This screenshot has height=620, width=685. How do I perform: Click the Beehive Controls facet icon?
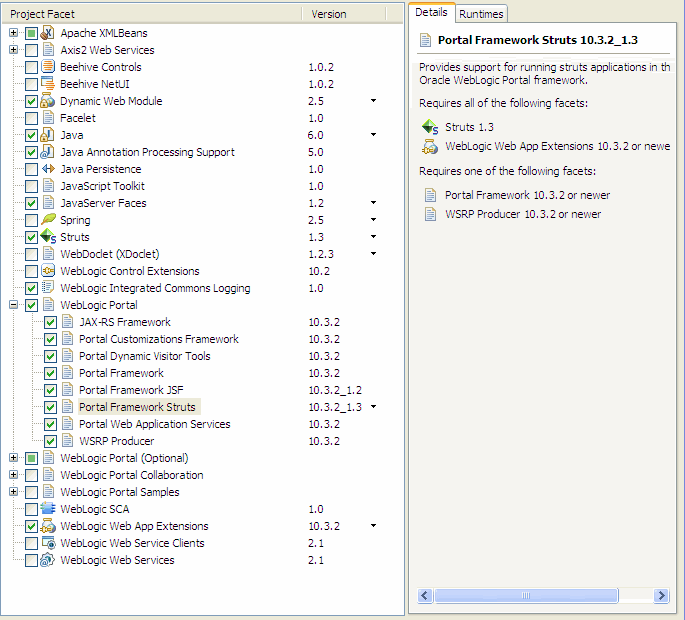(x=48, y=67)
